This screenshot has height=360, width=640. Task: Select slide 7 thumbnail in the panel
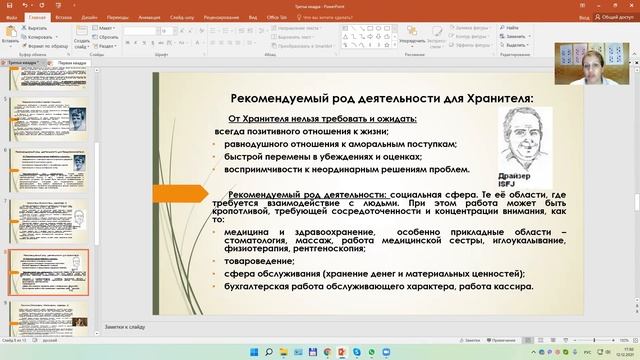pos(49,221)
